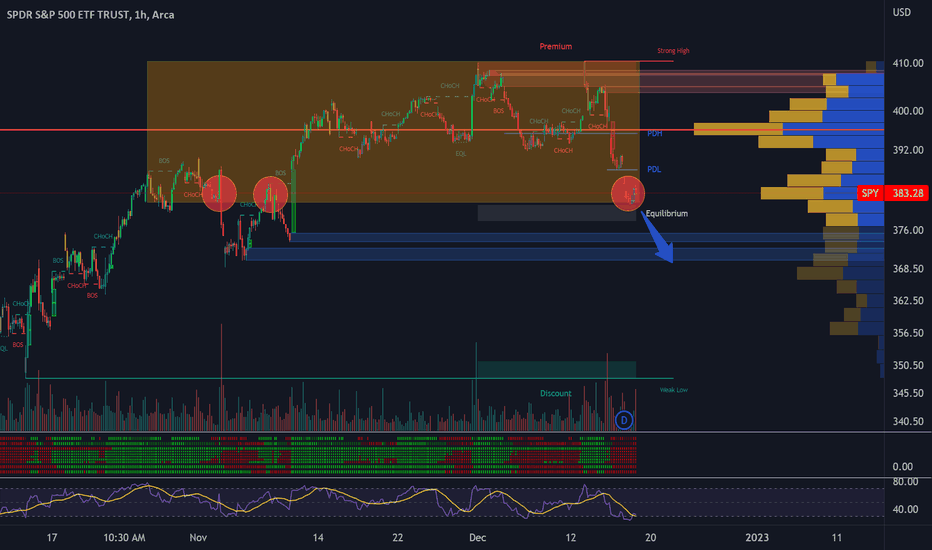This screenshot has height=550, width=932.
Task: Click the 40.00 oscillator scale value
Action: pos(905,510)
